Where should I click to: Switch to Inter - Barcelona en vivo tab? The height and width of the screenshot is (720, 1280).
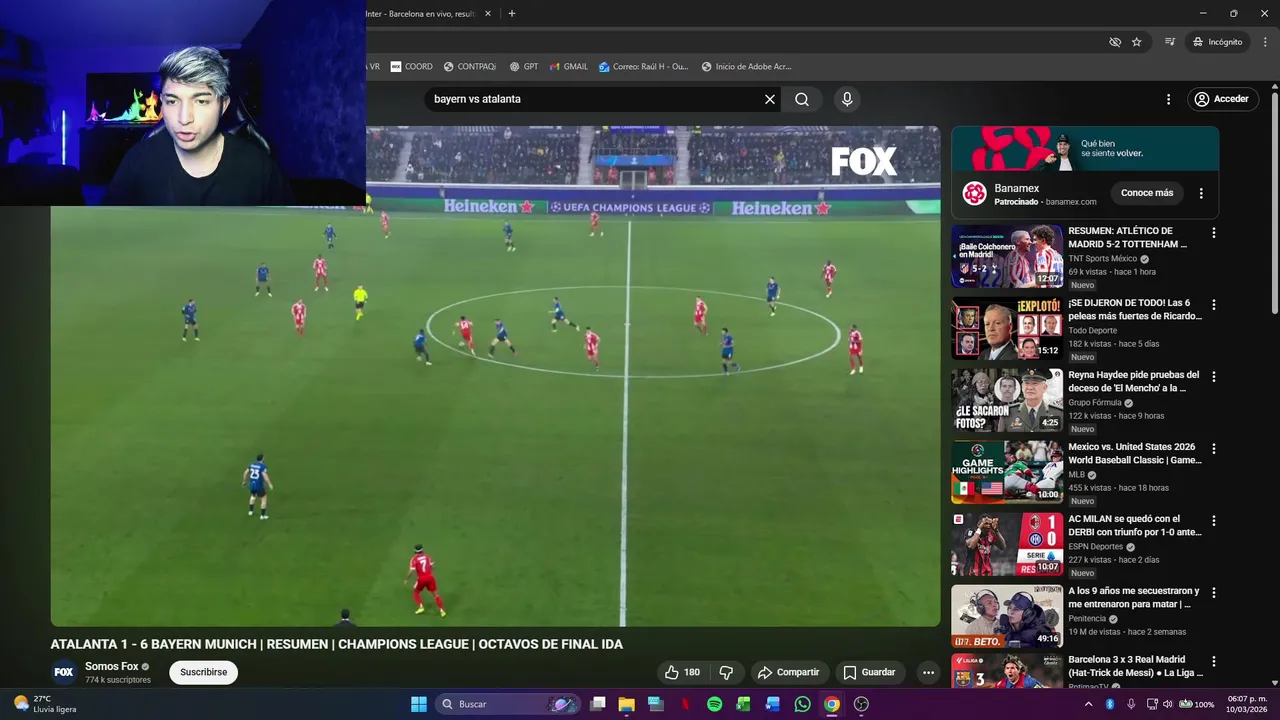[x=420, y=14]
